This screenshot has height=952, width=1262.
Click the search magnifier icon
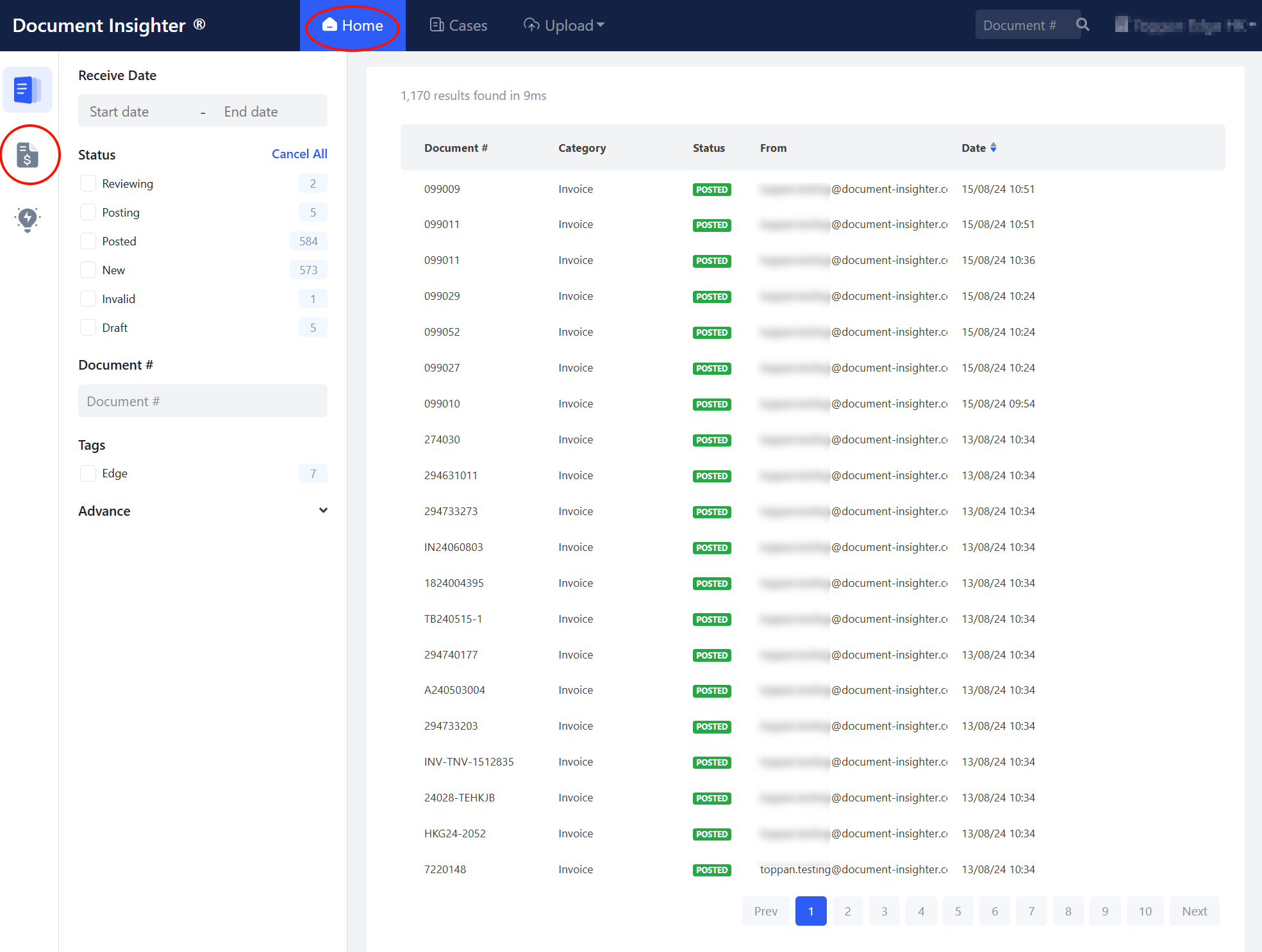click(1083, 25)
